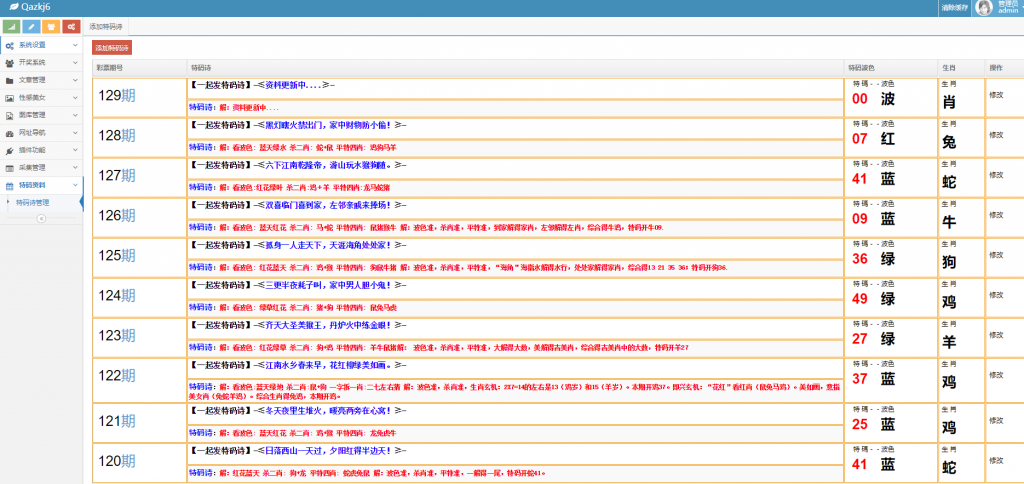This screenshot has width=1024, height=484.
Task: Expand the 开奖系统 sidebar menu
Action: coord(40,63)
